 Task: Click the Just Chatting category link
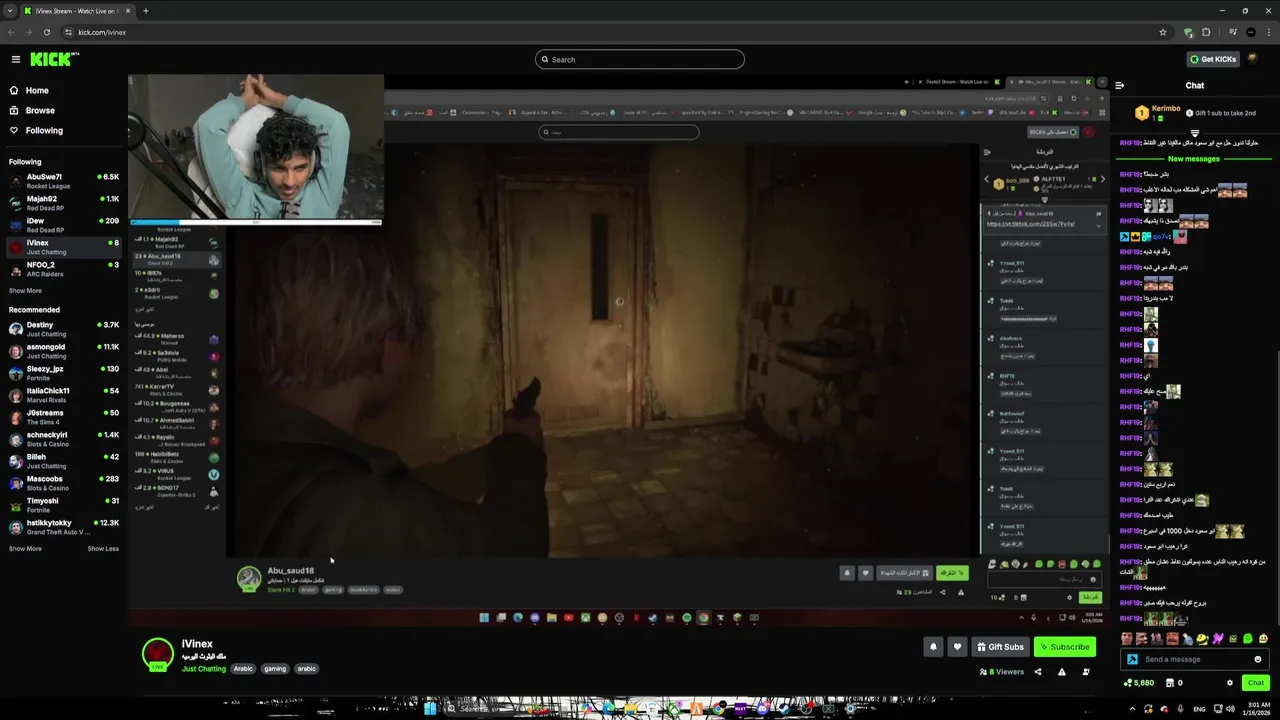(204, 669)
